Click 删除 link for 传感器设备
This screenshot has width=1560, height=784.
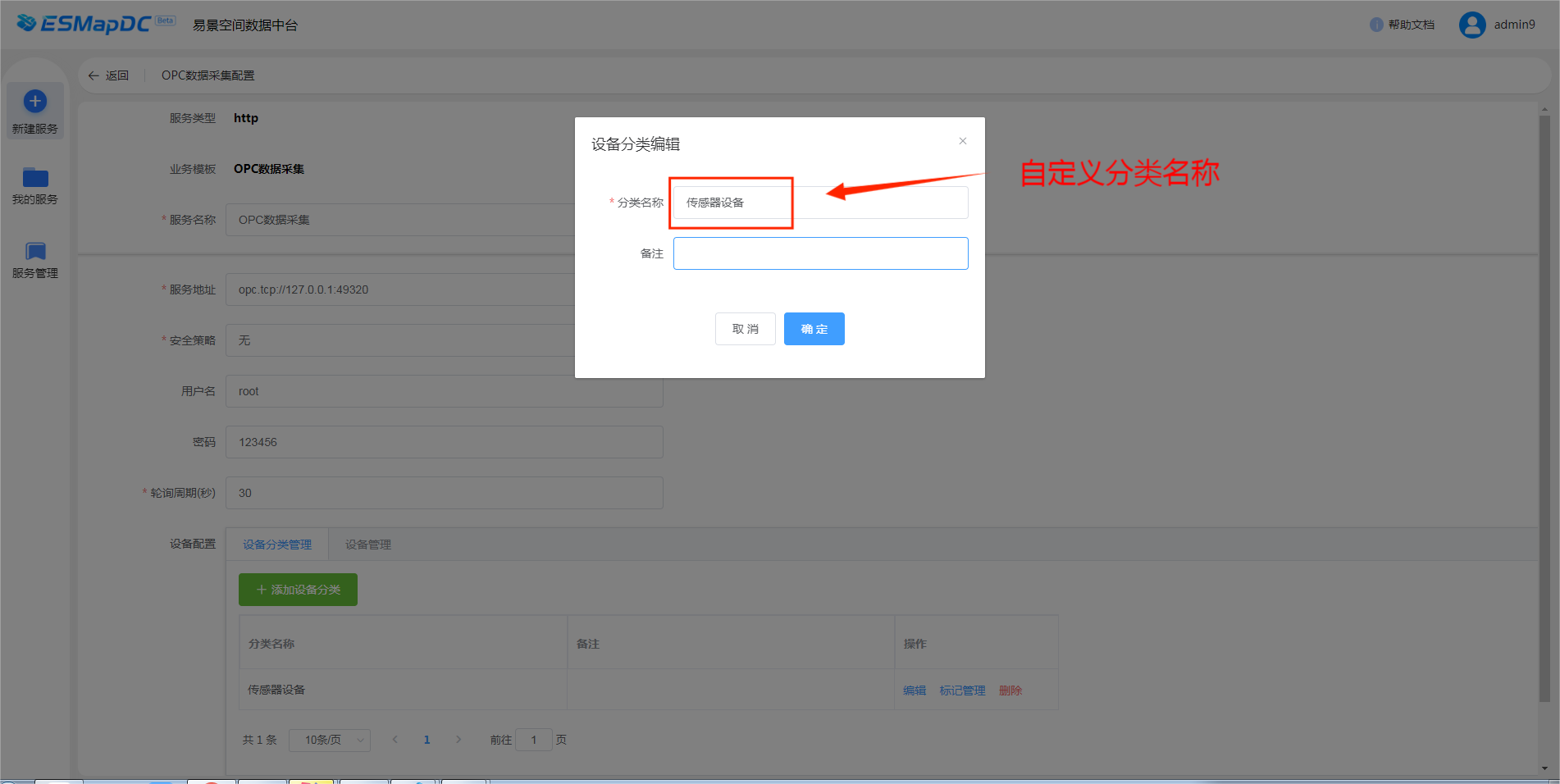[1010, 691]
